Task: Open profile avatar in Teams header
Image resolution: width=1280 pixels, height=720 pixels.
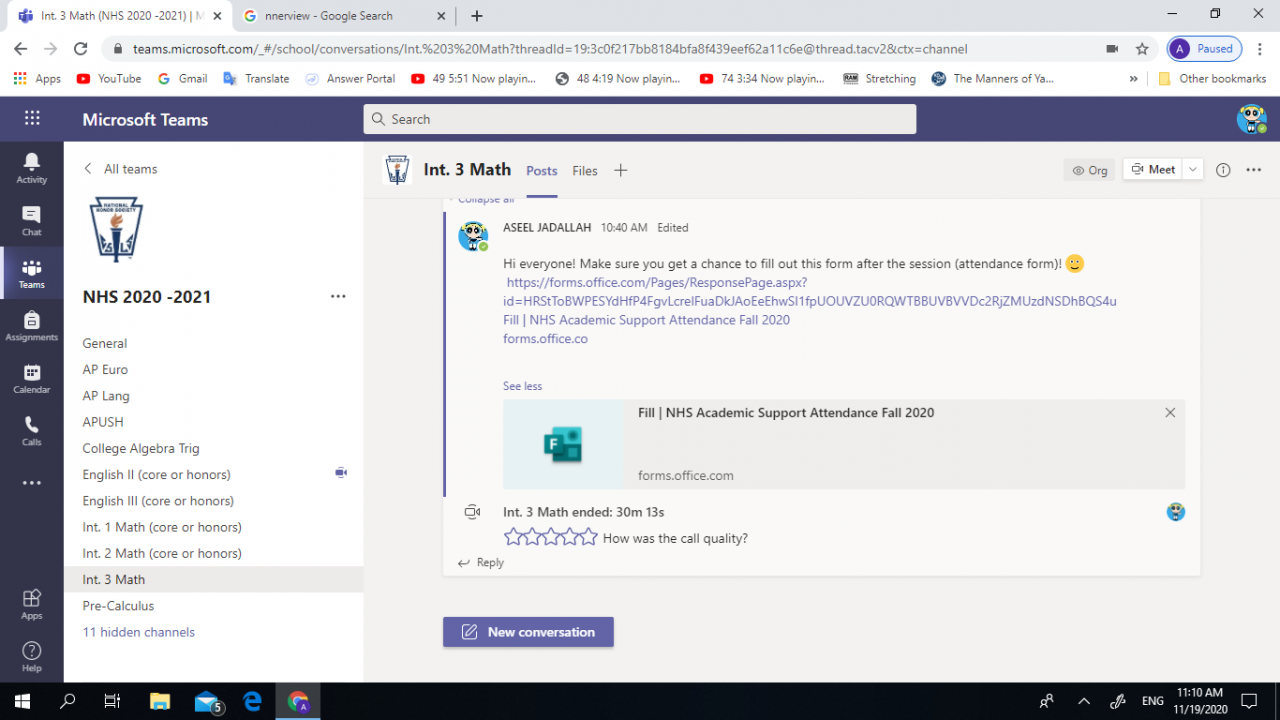Action: tap(1251, 119)
